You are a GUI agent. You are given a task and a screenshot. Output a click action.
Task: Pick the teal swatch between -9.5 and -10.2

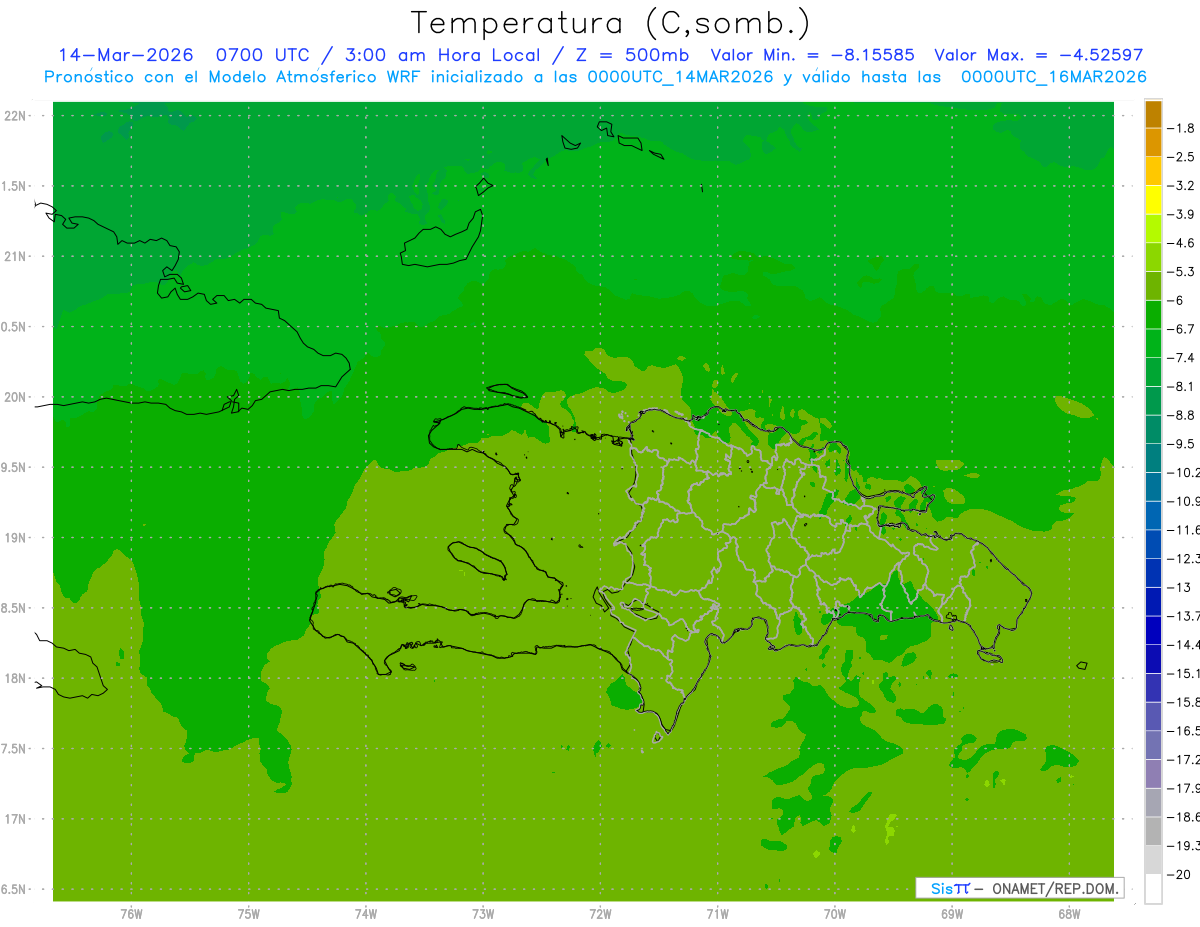1153,458
